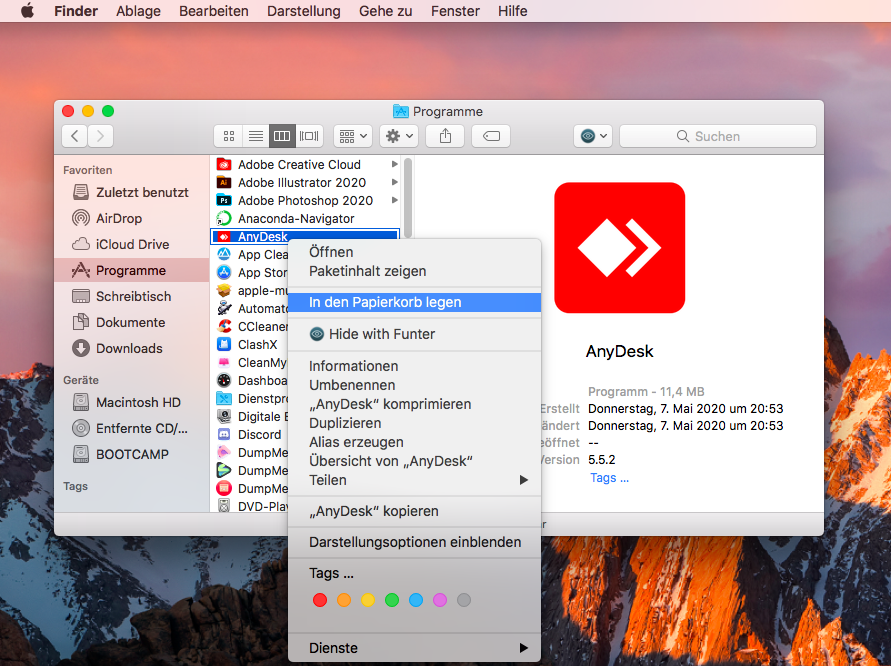The height and width of the screenshot is (666, 891).
Task: Choose Umbenennen from context menu
Action: pyautogui.click(x=414, y=385)
